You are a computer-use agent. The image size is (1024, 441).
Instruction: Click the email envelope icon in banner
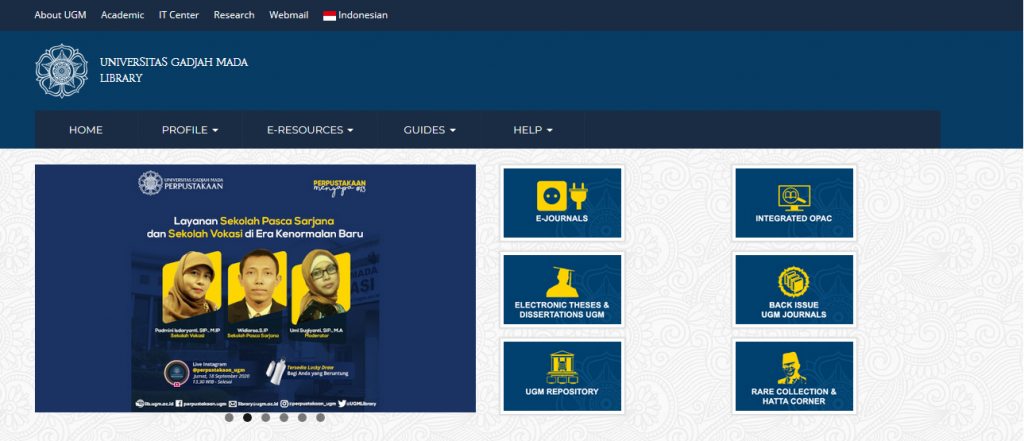(233, 404)
